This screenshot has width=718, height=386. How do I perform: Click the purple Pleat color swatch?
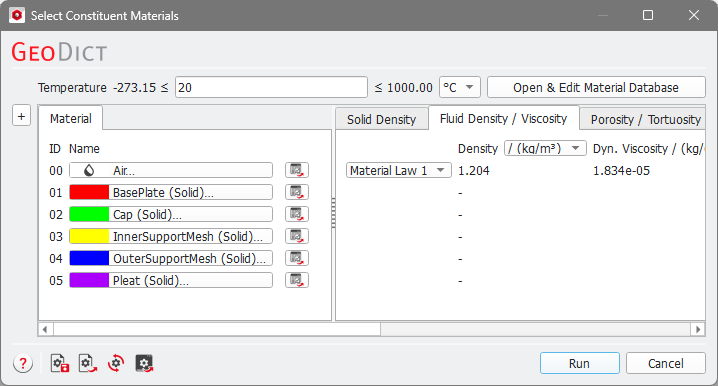(x=89, y=280)
